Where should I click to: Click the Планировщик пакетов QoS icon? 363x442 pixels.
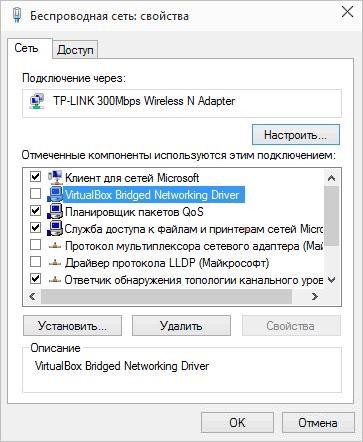click(55, 211)
